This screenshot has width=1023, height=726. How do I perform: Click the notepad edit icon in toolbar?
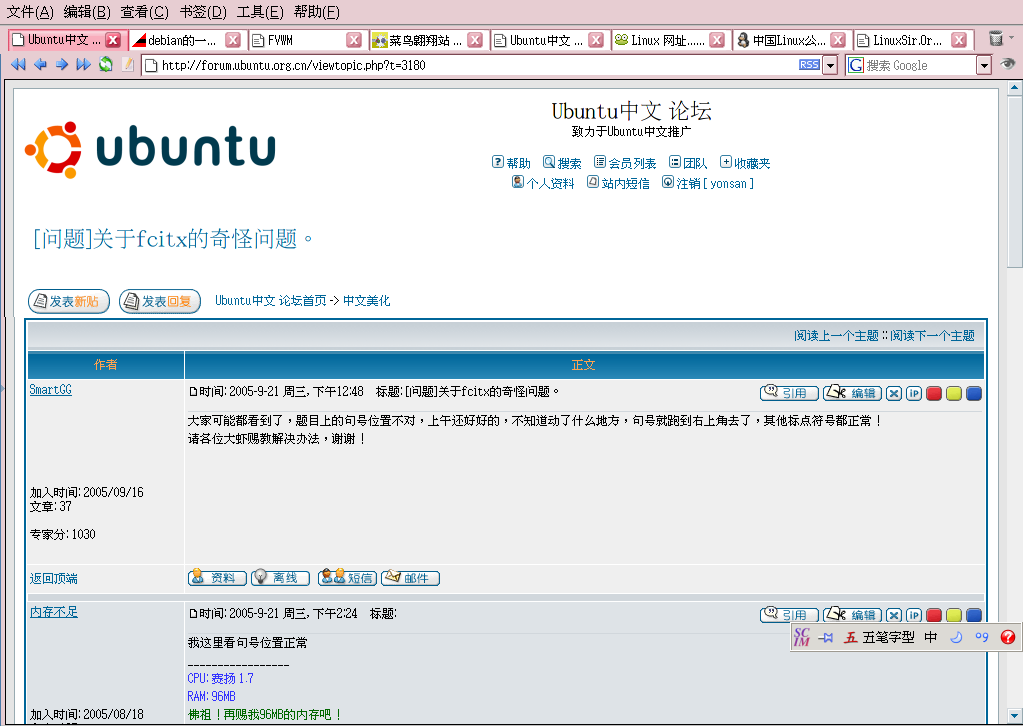tap(128, 65)
